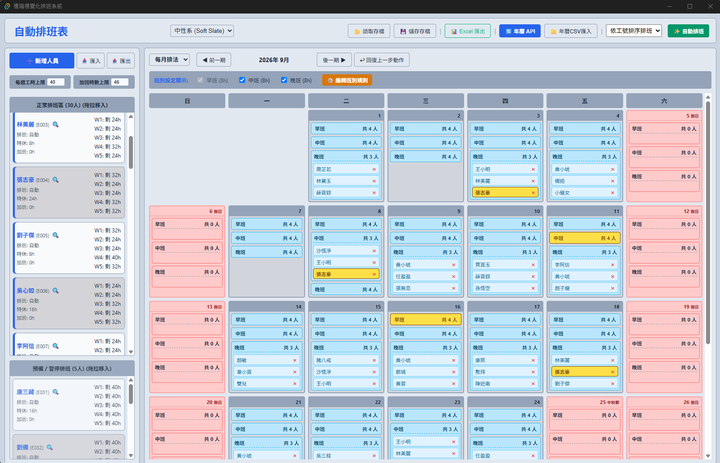Open details magnifier for 張志豪 (E004)
The width and height of the screenshot is (720, 463).
56,180
